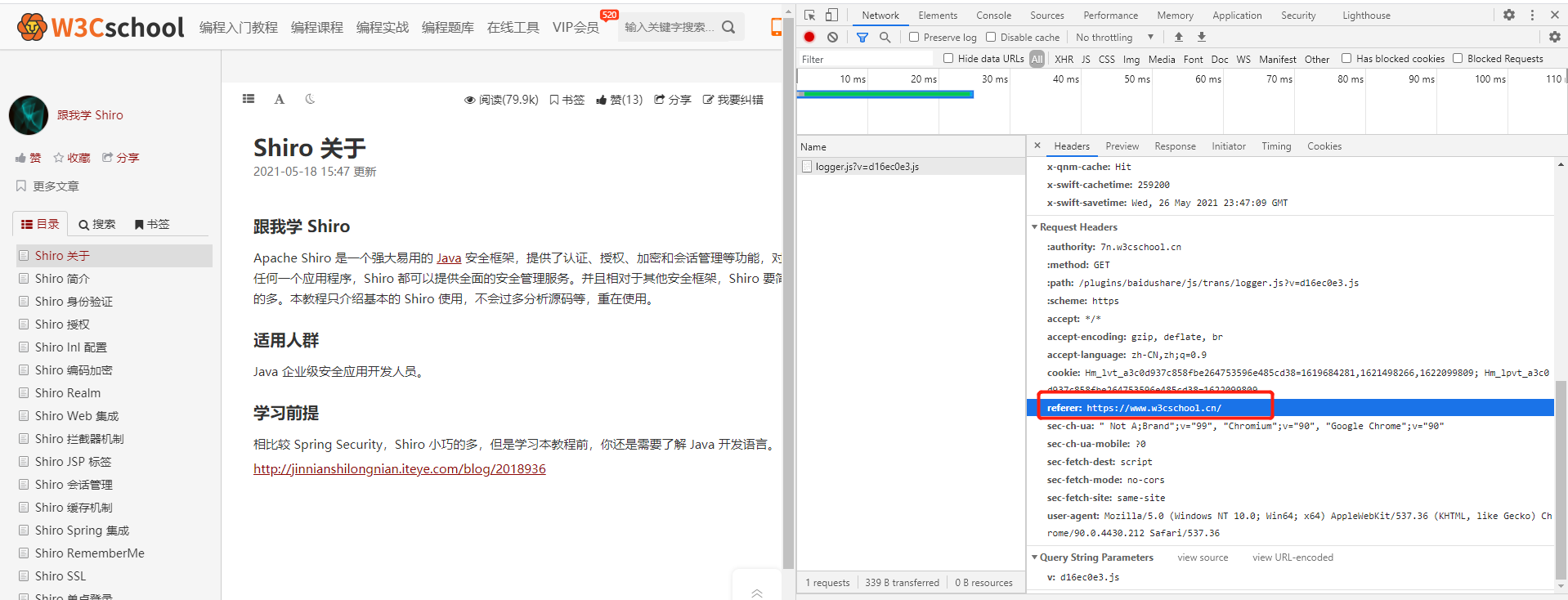Image resolution: width=1568 pixels, height=600 pixels.
Task: Click the network search magnifier icon
Action: tap(885, 37)
